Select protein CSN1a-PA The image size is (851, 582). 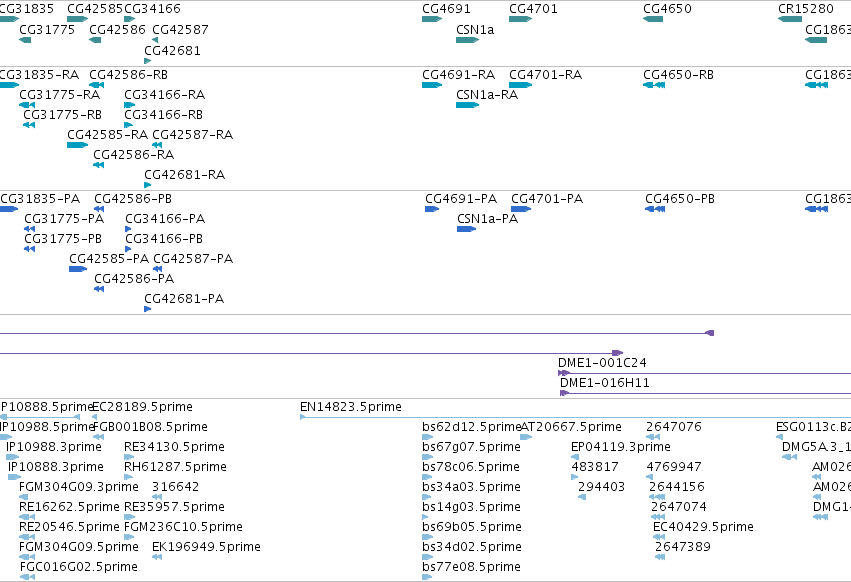click(487, 219)
